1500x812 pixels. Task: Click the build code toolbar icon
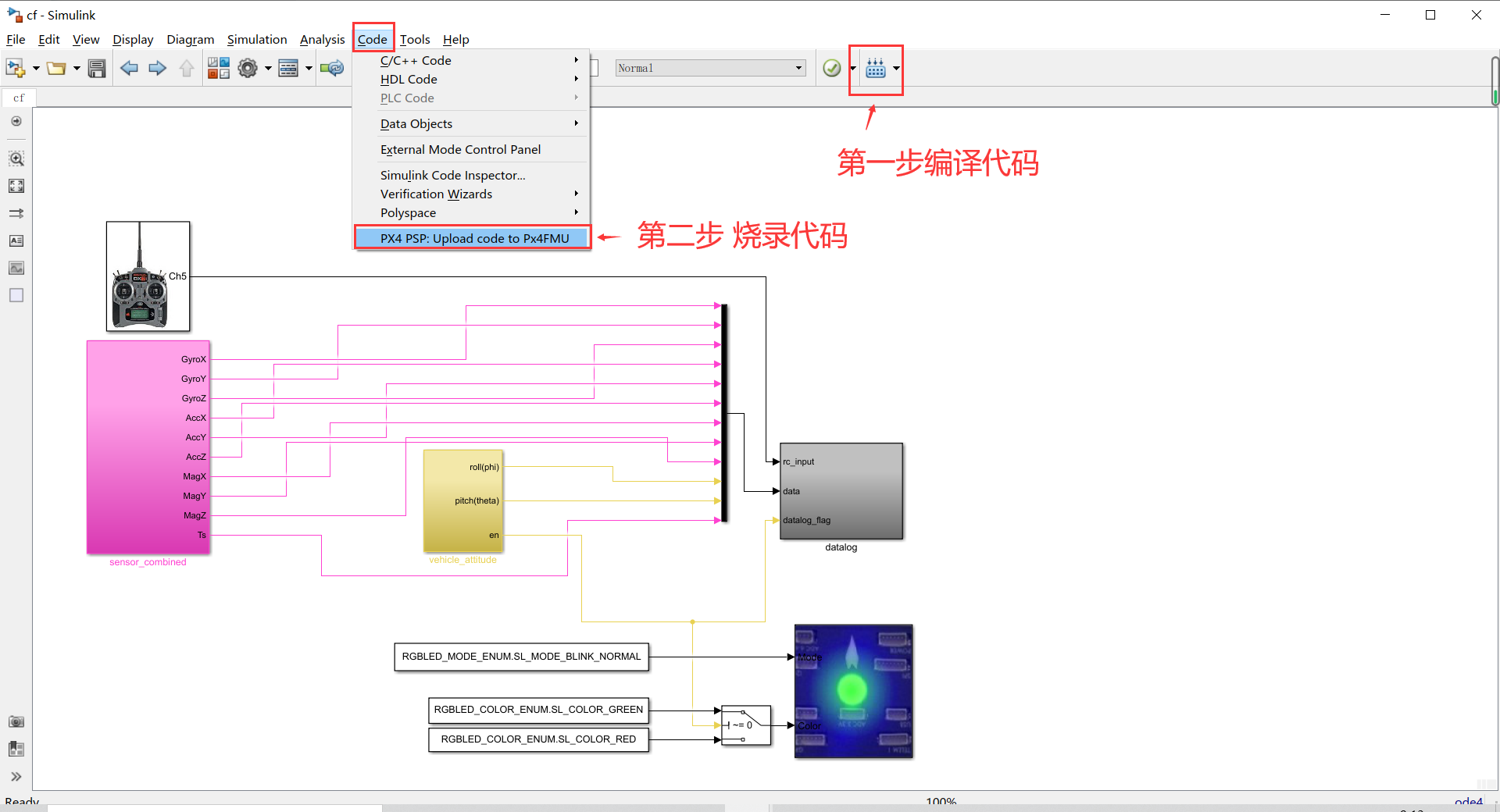[875, 69]
